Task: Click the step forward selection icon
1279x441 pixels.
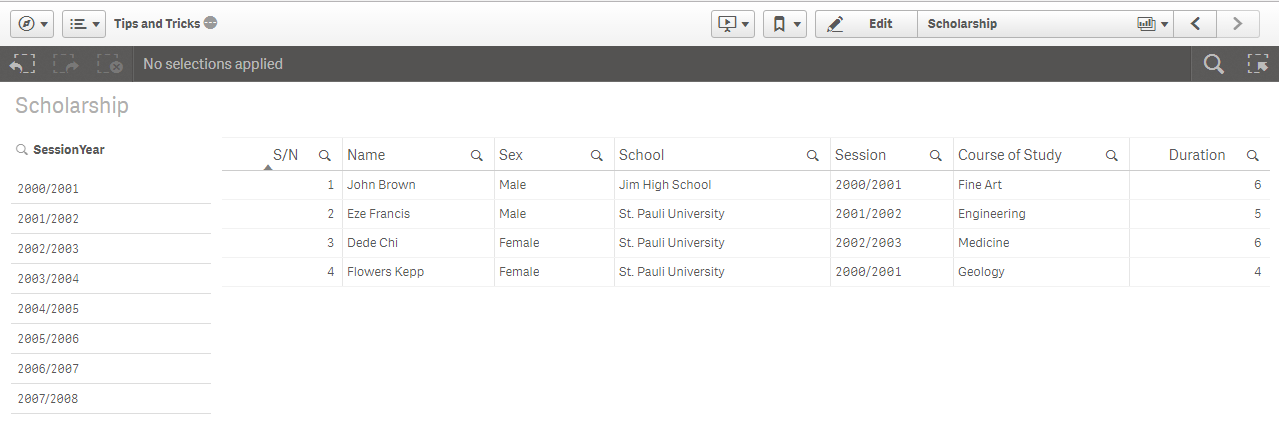Action: (x=66, y=64)
